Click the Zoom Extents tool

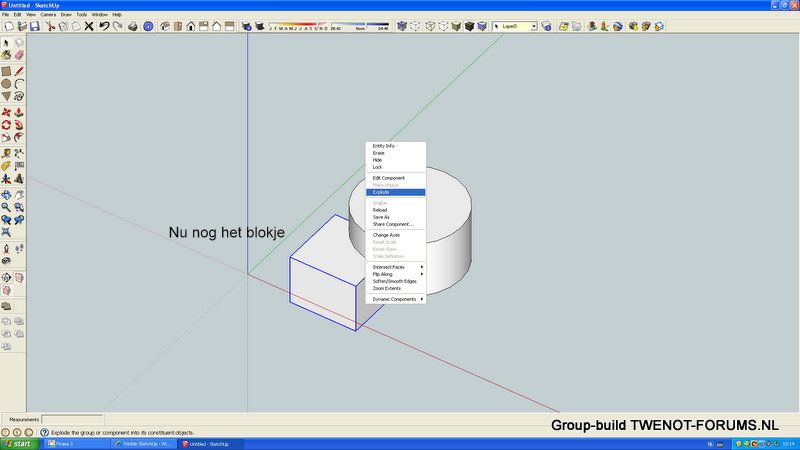(6, 232)
